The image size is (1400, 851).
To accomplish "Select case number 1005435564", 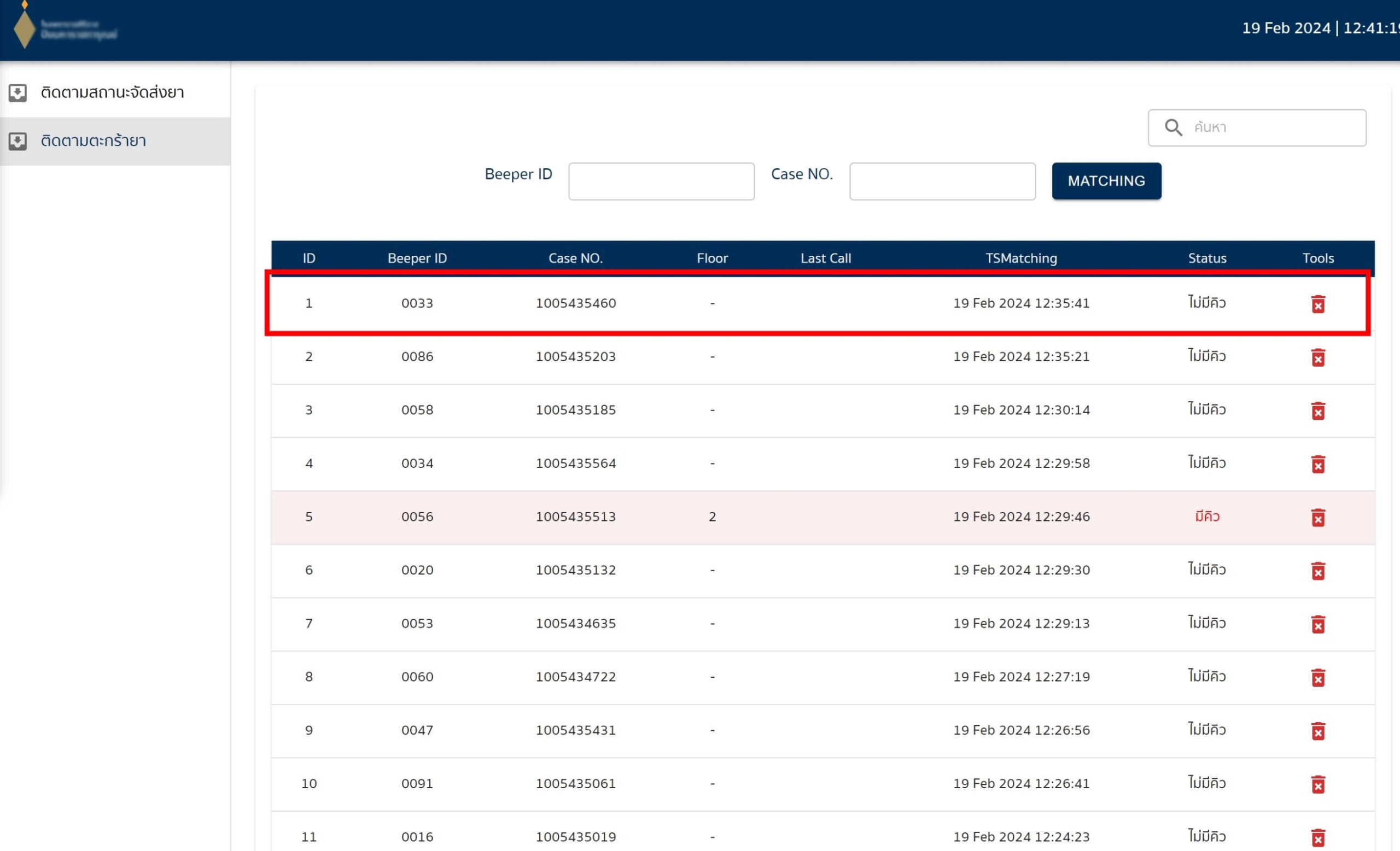I will (x=575, y=463).
